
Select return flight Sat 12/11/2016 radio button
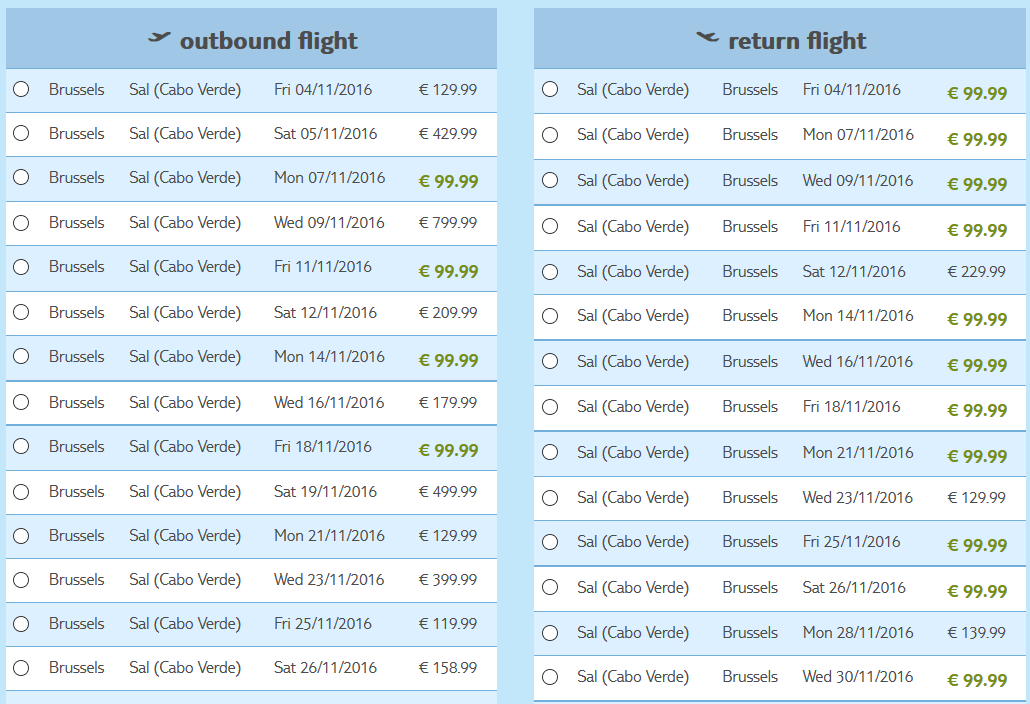coord(550,271)
